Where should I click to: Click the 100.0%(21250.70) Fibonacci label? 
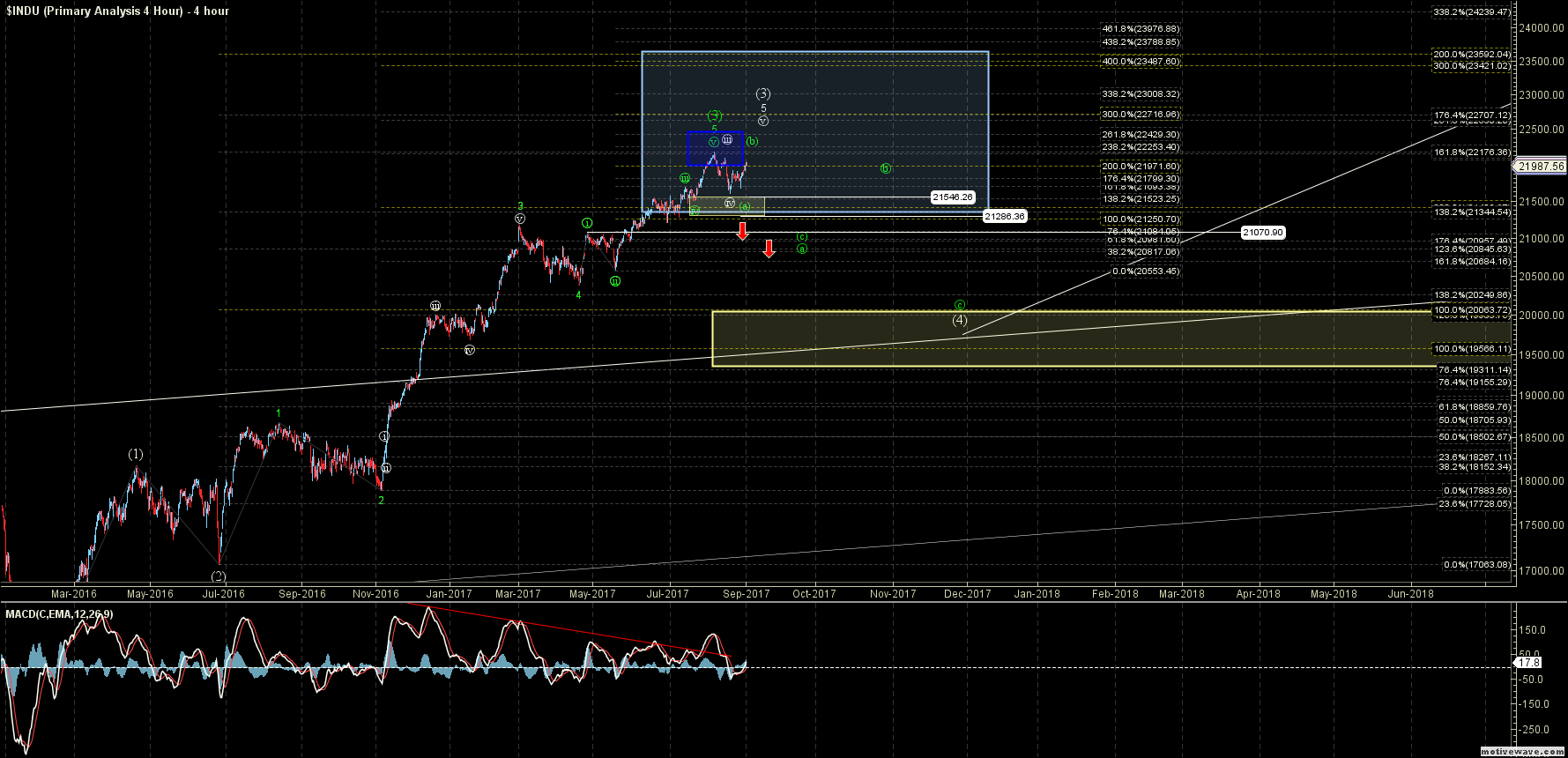click(1141, 219)
